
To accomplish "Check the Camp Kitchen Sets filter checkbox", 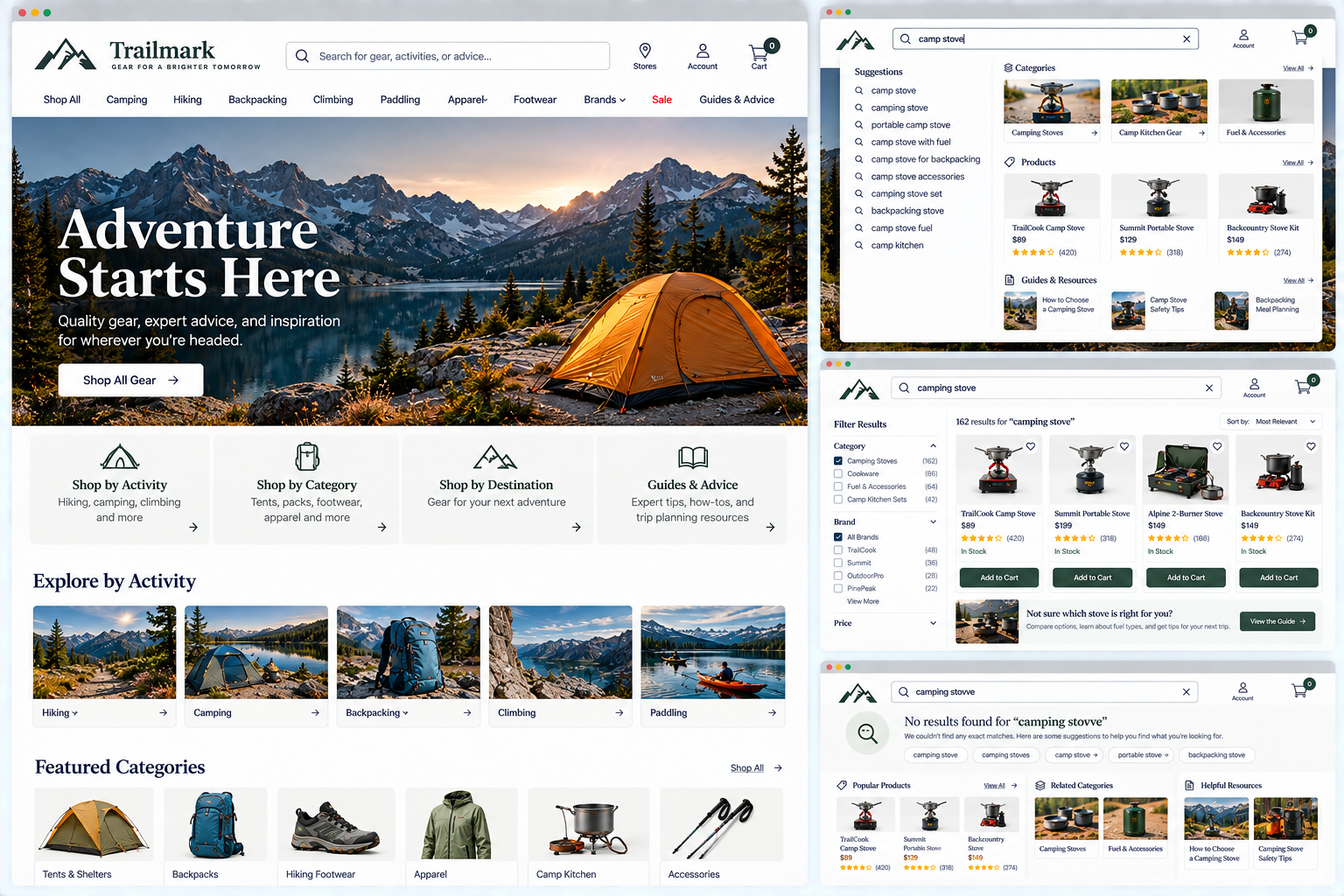I will 838,500.
